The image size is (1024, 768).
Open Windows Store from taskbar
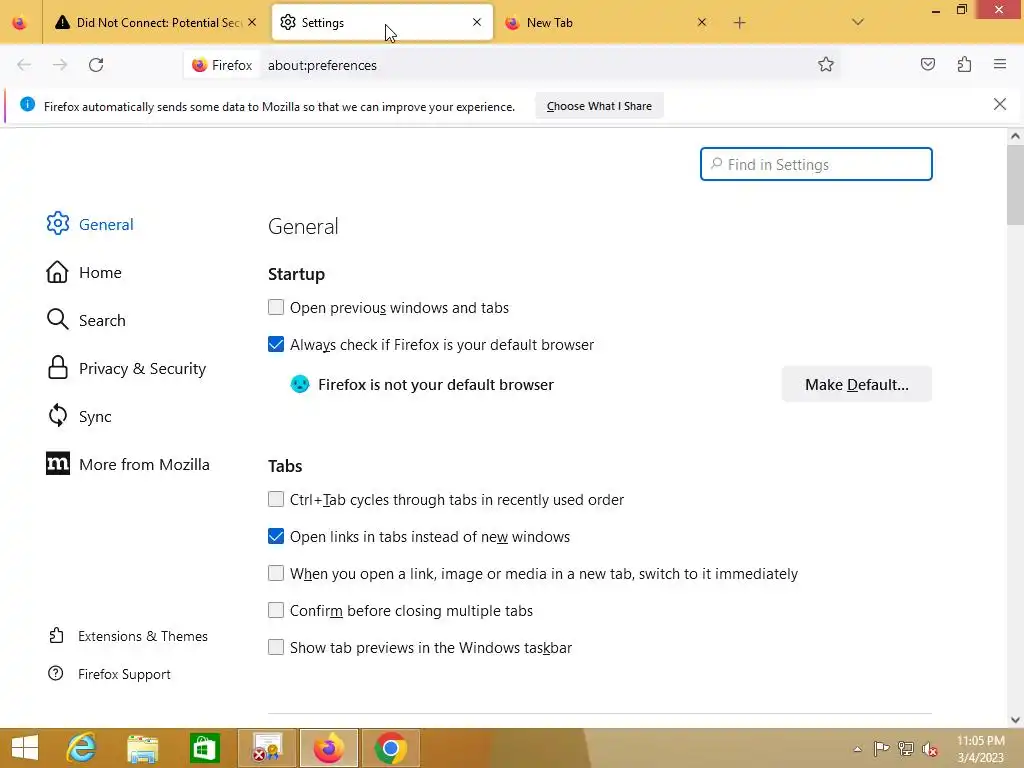204,748
